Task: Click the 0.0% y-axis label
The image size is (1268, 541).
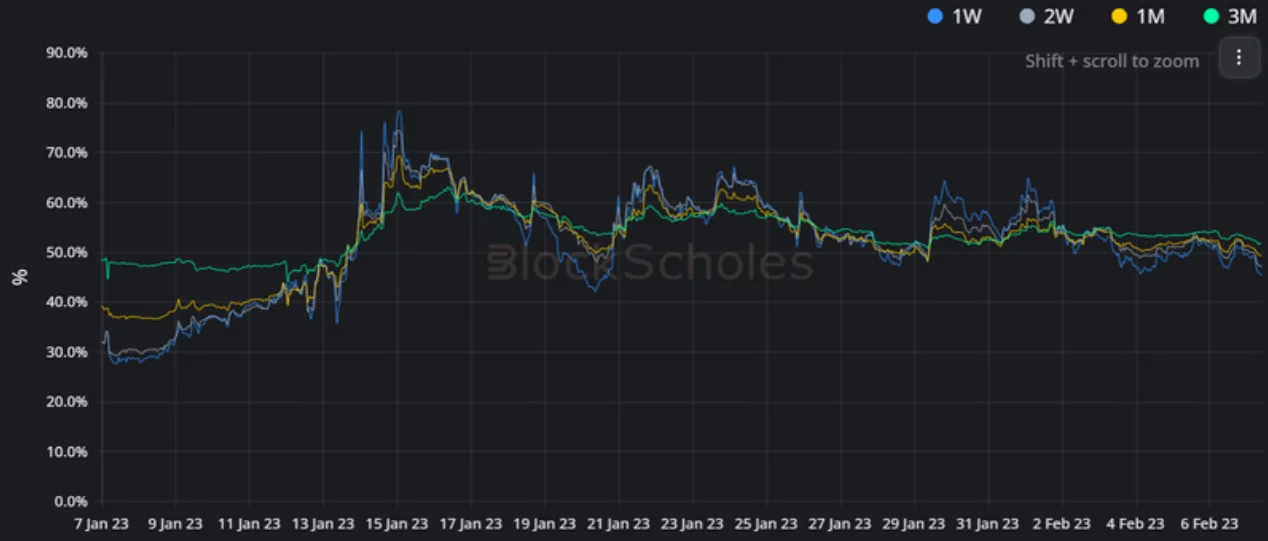Action: [x=71, y=502]
